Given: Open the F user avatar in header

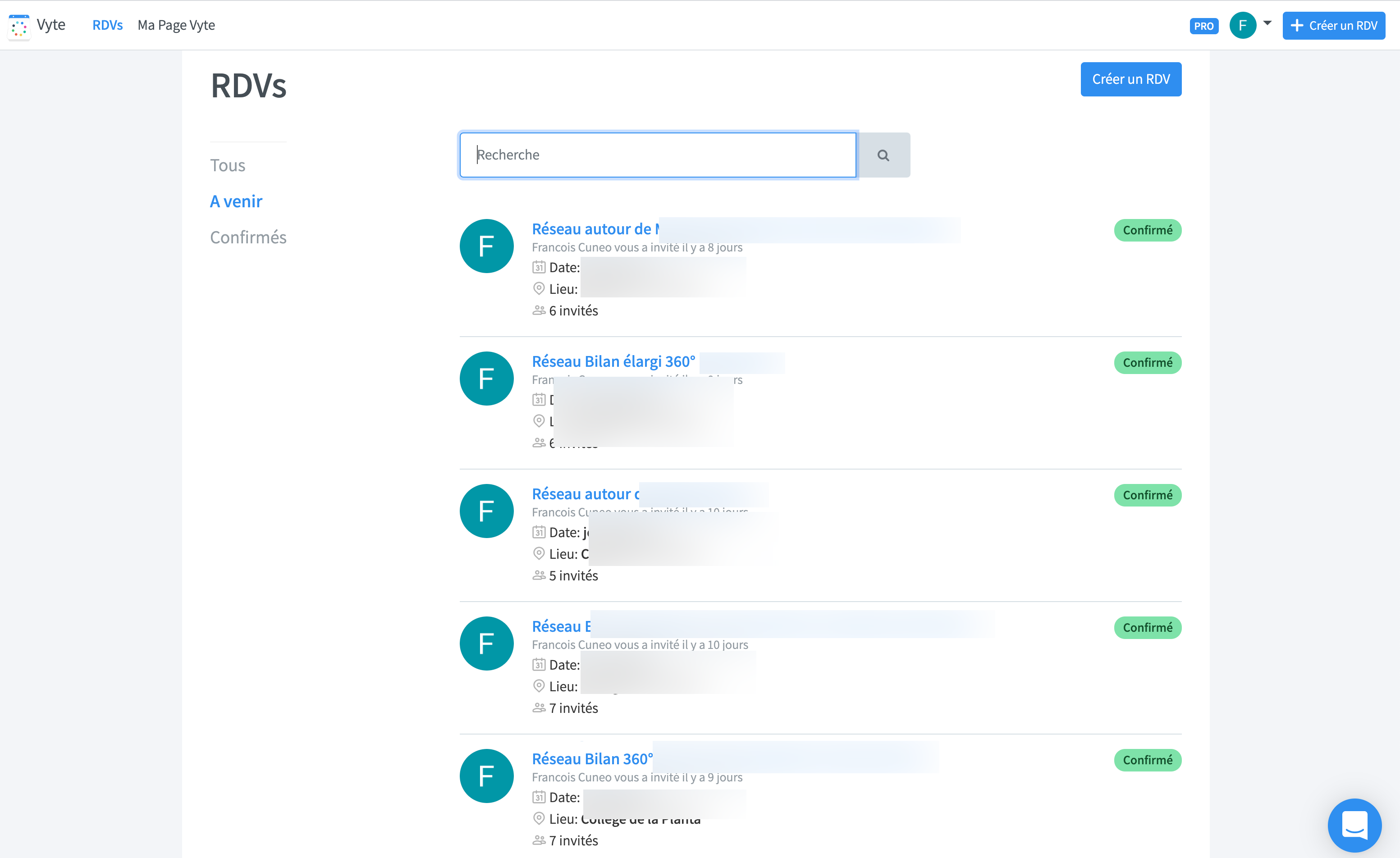Looking at the screenshot, I should pyautogui.click(x=1242, y=25).
